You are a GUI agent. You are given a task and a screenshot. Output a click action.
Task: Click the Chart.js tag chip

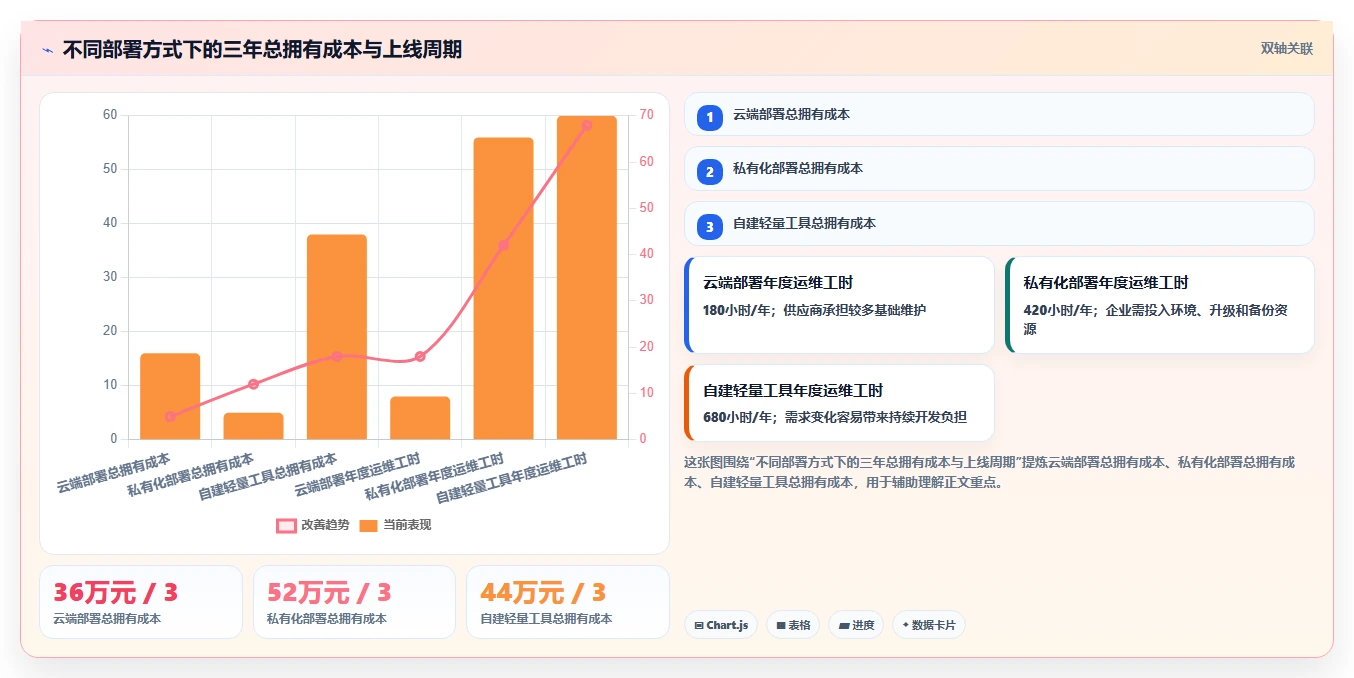[x=721, y=625]
